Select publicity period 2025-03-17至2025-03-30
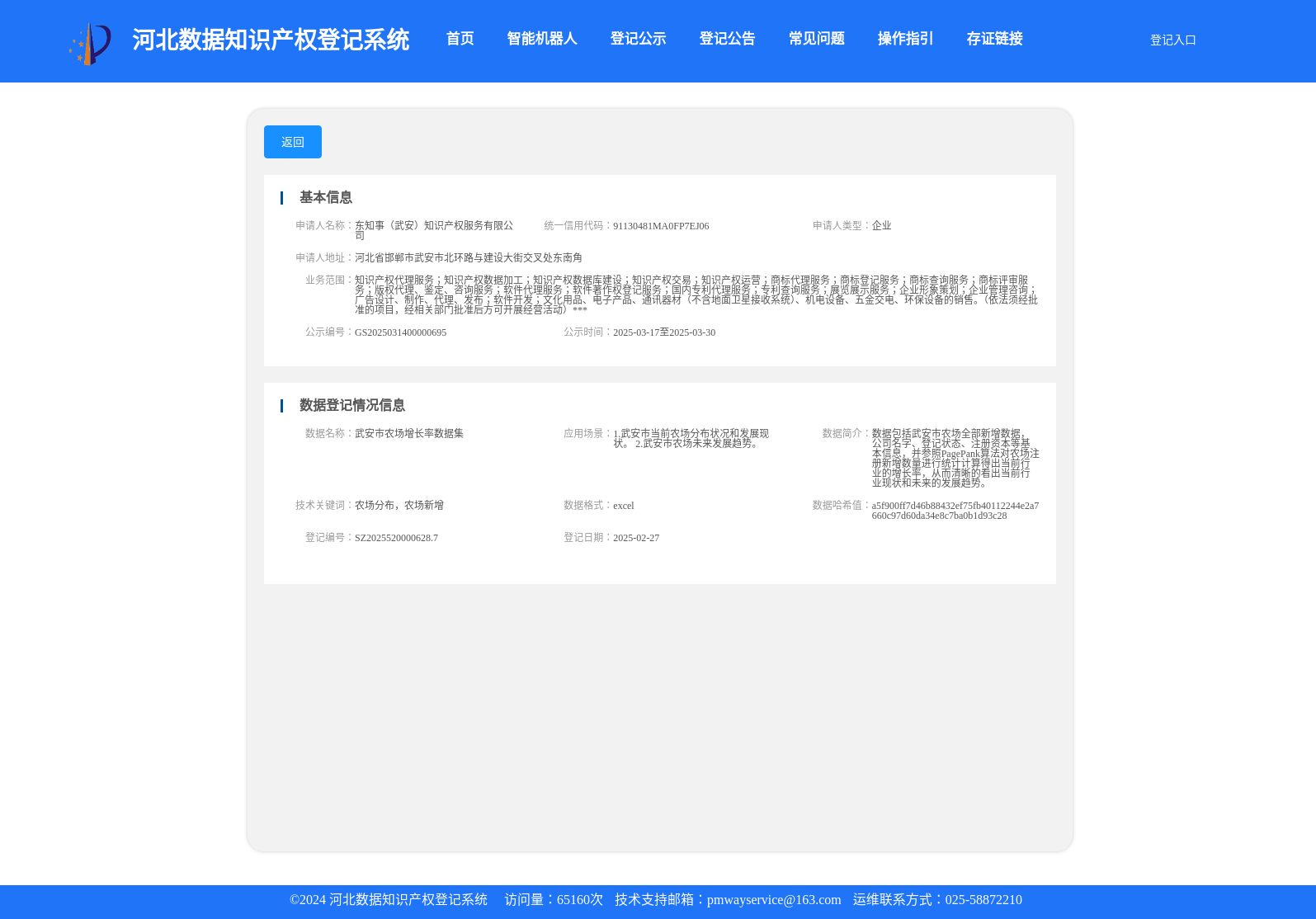 tap(664, 332)
